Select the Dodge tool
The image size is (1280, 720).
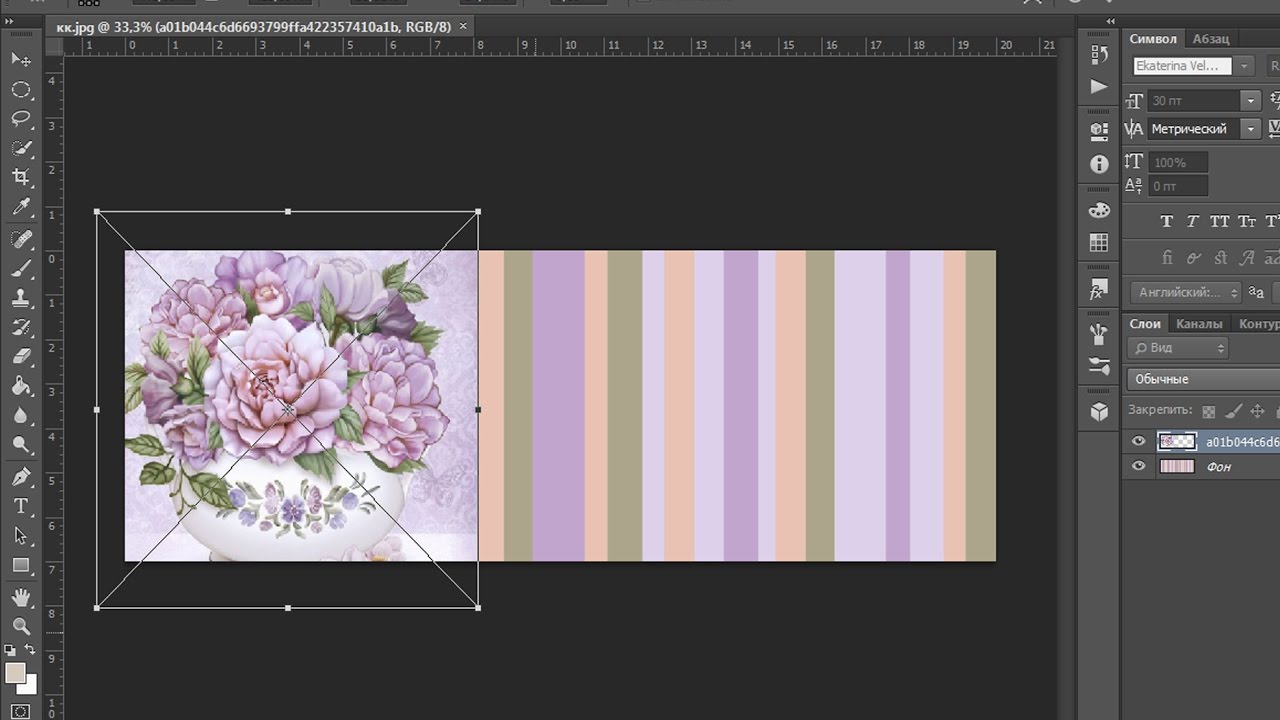(20, 445)
